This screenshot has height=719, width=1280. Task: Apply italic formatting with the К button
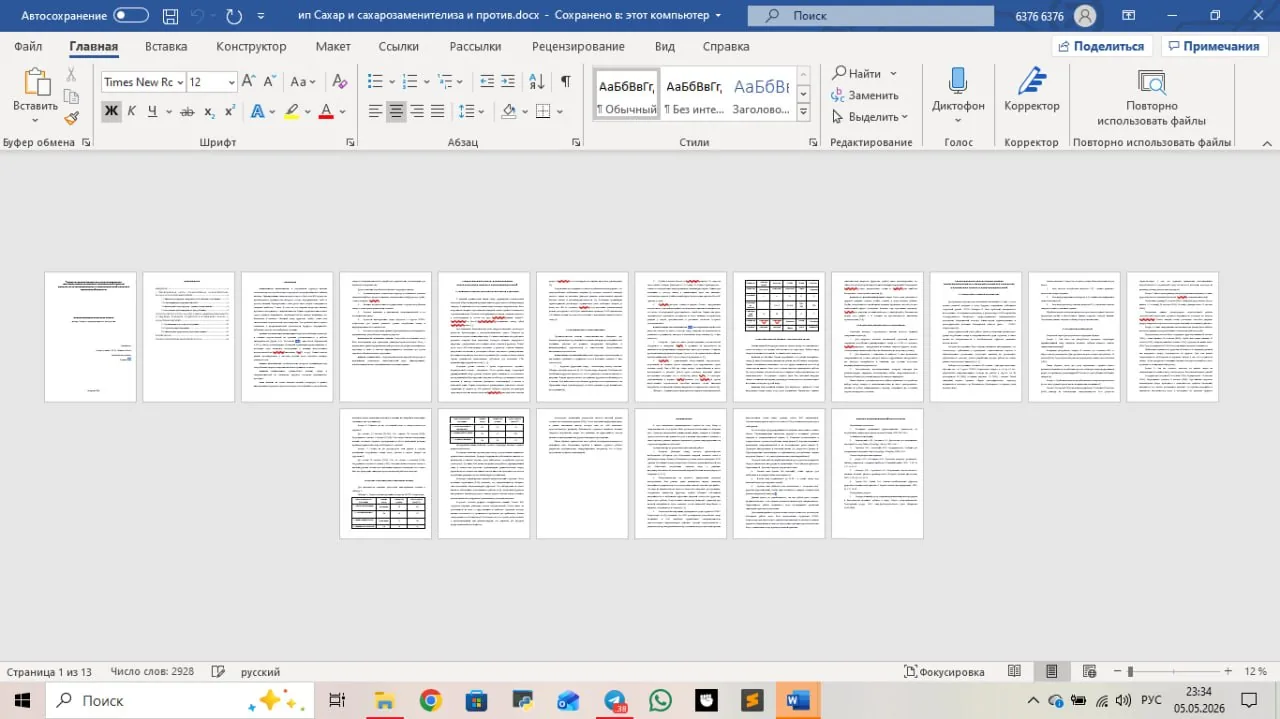[132, 111]
